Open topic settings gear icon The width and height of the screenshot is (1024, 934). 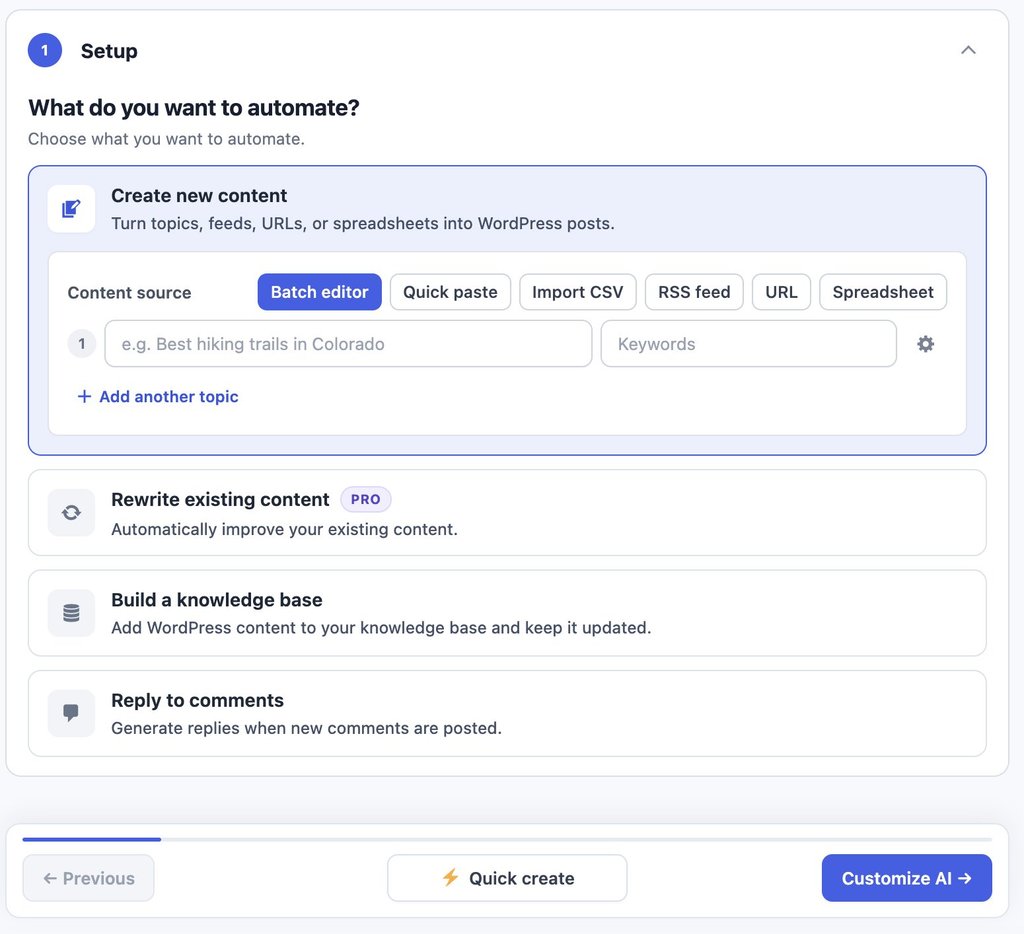(925, 344)
